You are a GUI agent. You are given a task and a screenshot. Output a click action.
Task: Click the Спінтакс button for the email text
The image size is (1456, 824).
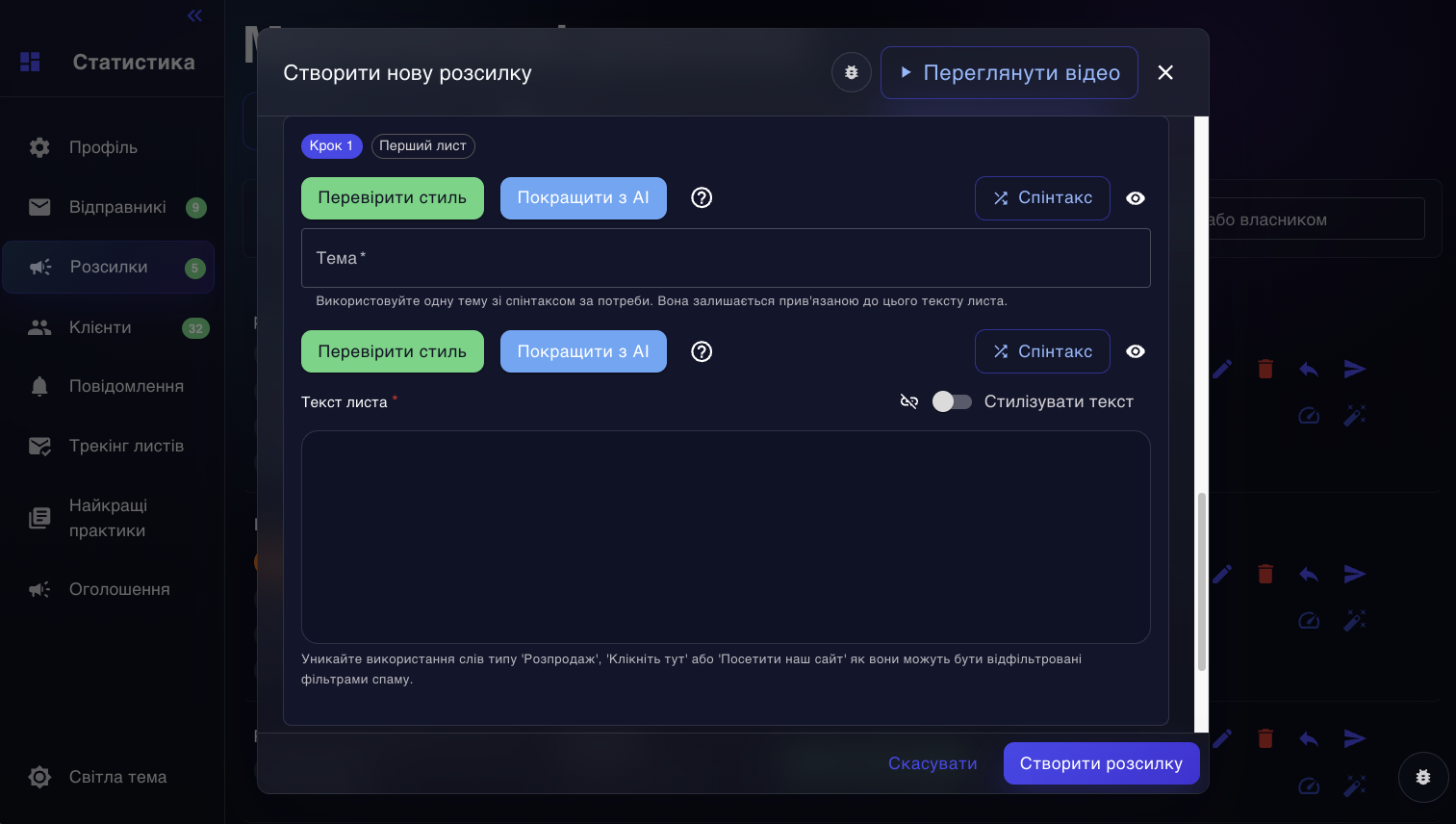pos(1042,351)
